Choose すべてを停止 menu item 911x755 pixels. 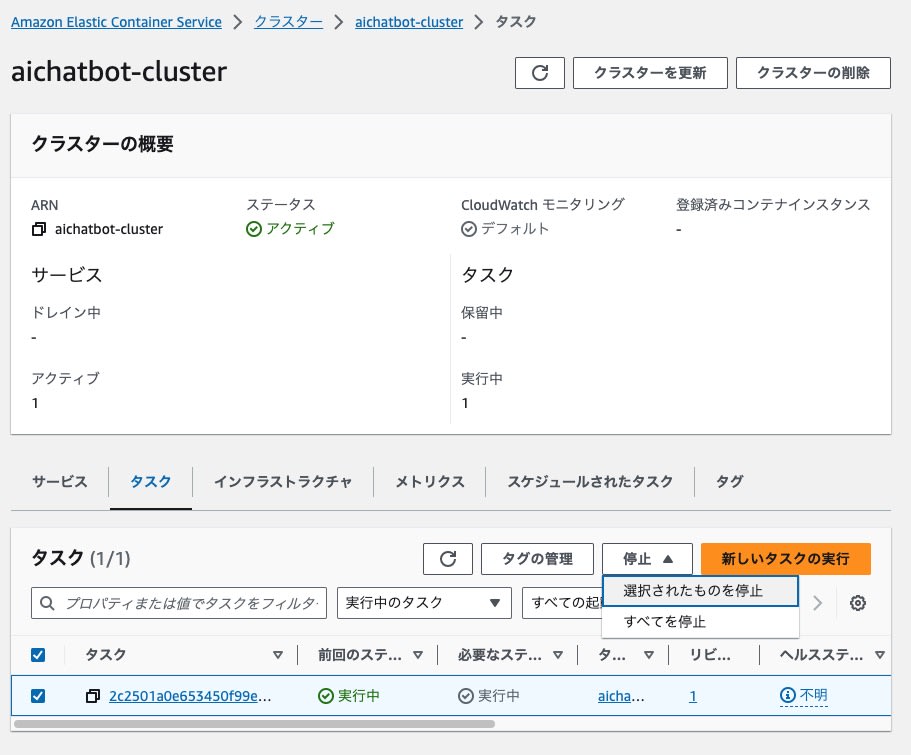[x=701, y=622]
